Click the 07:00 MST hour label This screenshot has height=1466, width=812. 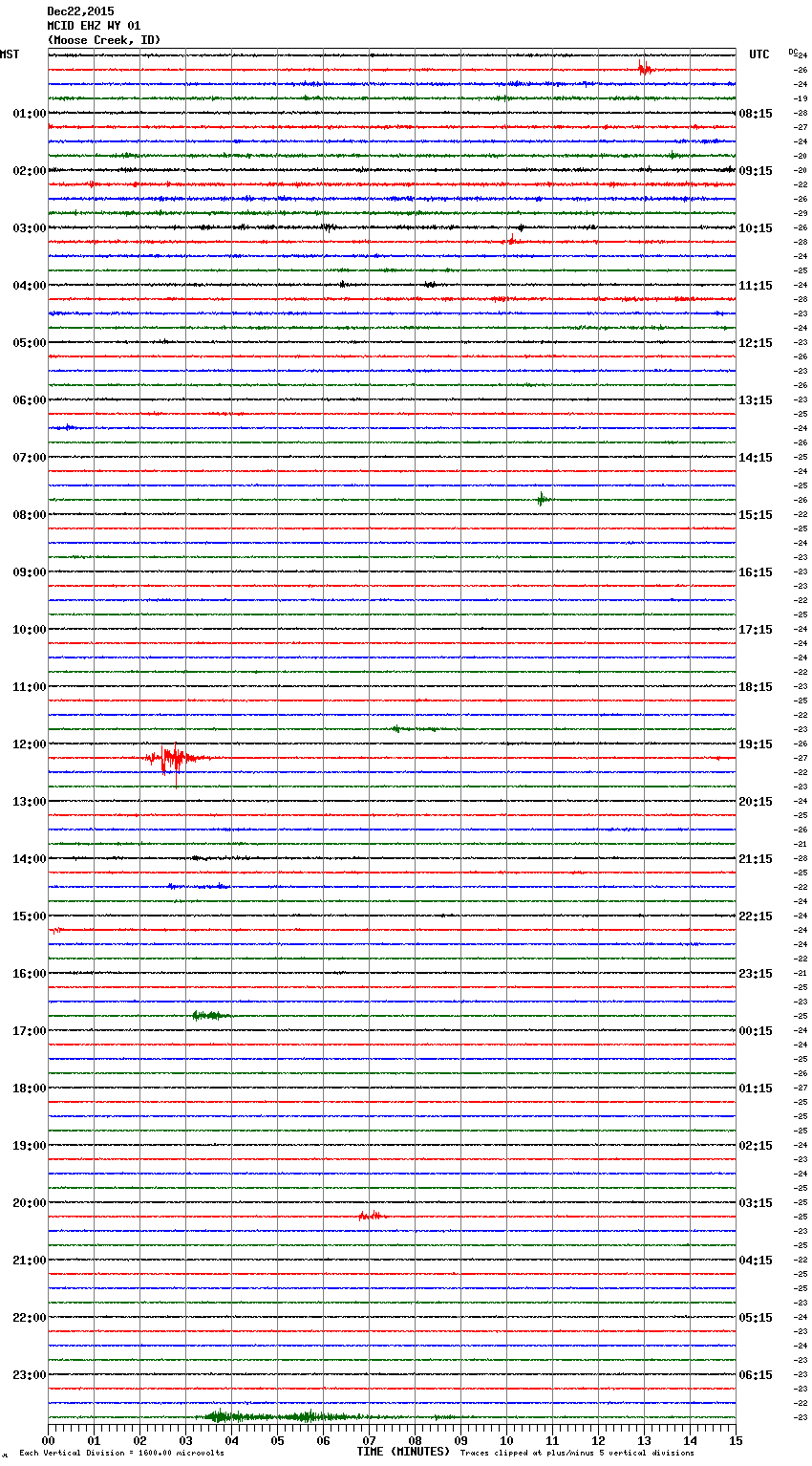(x=29, y=458)
